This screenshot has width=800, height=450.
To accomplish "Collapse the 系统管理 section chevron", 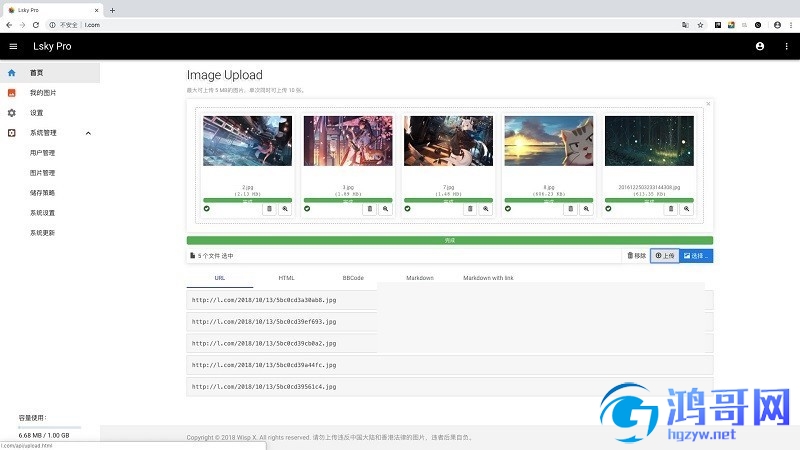I will [x=88, y=133].
